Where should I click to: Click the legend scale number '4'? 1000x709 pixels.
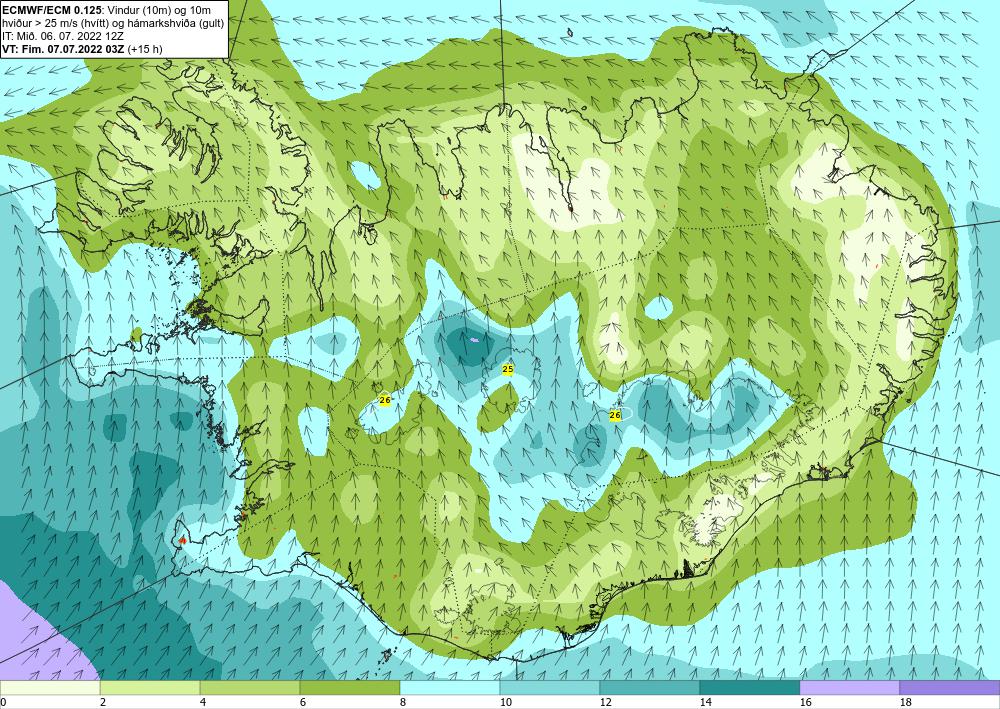click(203, 702)
